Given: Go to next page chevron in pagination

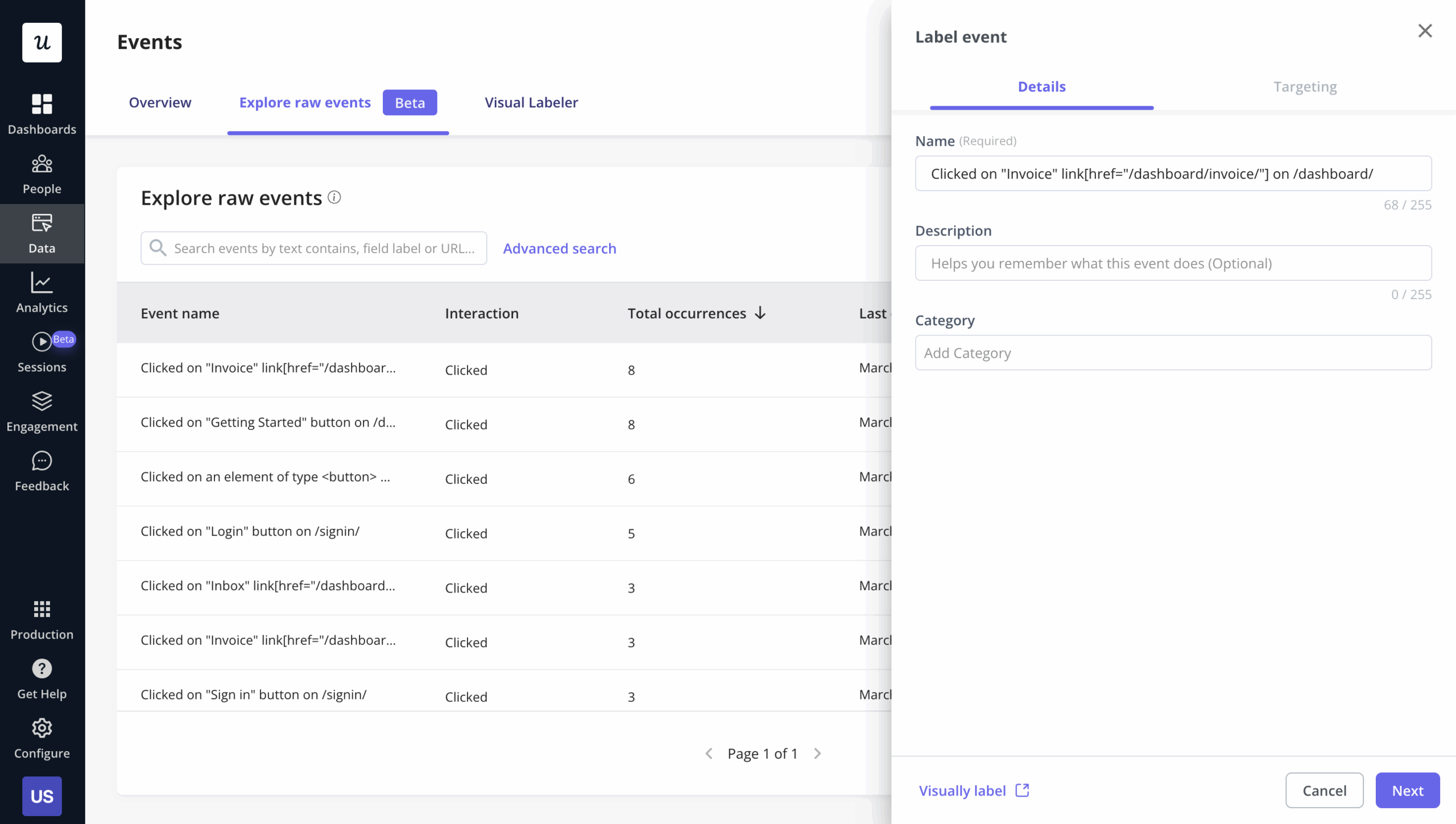Looking at the screenshot, I should (817, 753).
